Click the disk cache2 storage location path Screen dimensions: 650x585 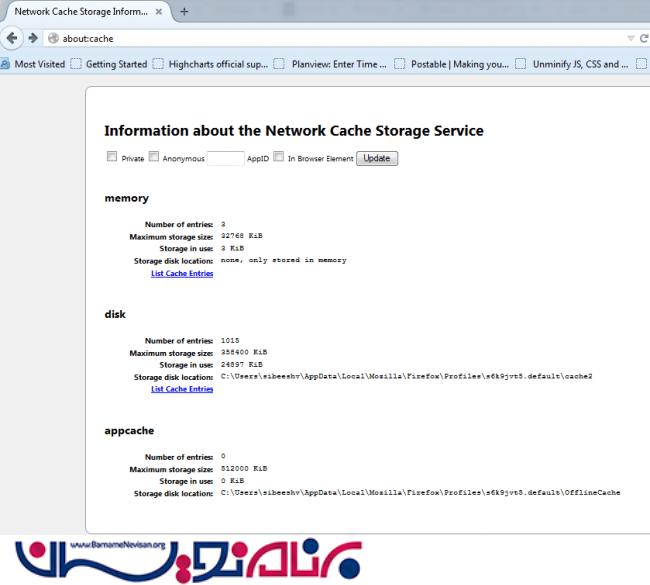click(x=406, y=376)
